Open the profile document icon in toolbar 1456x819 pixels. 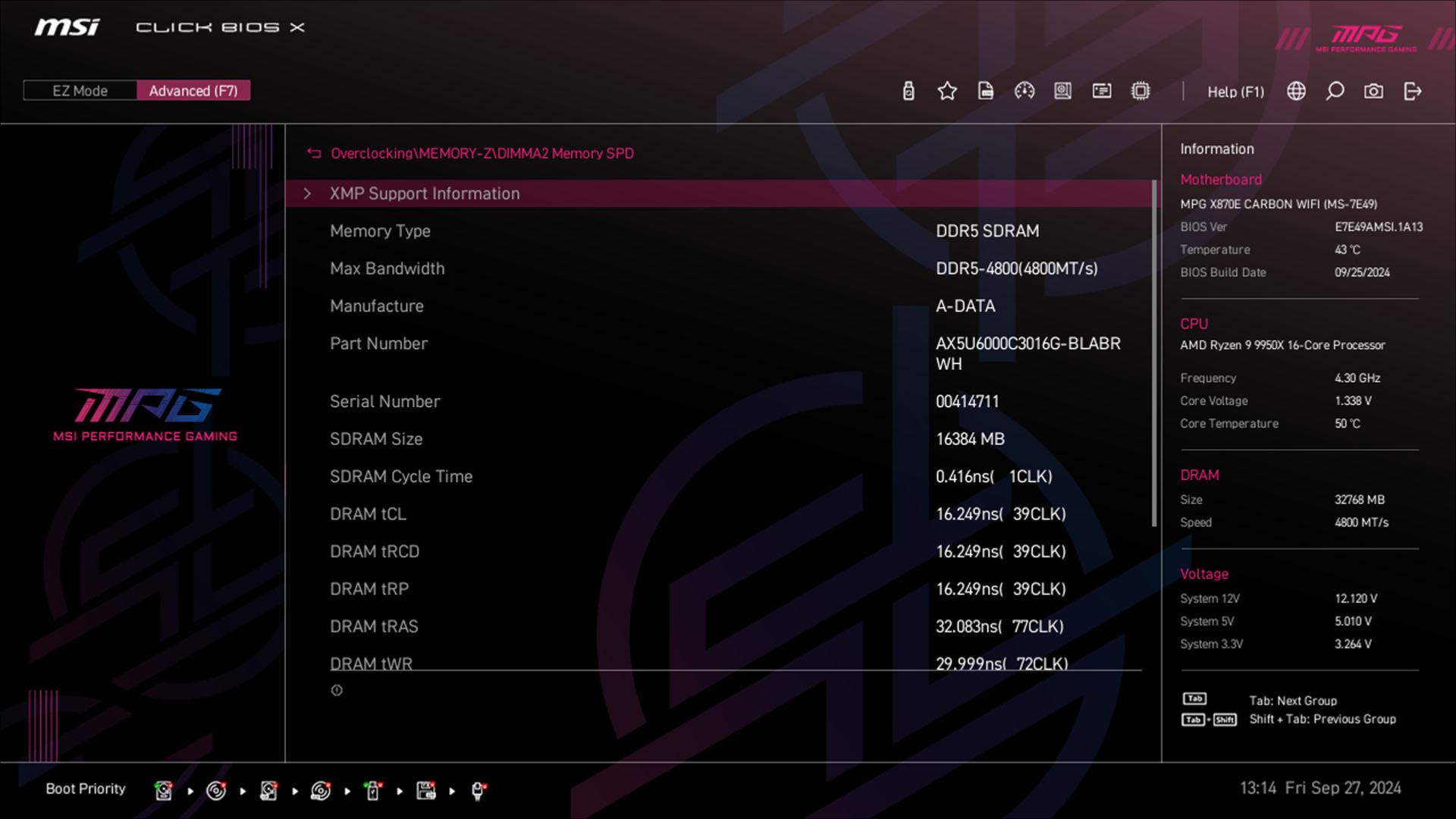[x=986, y=92]
